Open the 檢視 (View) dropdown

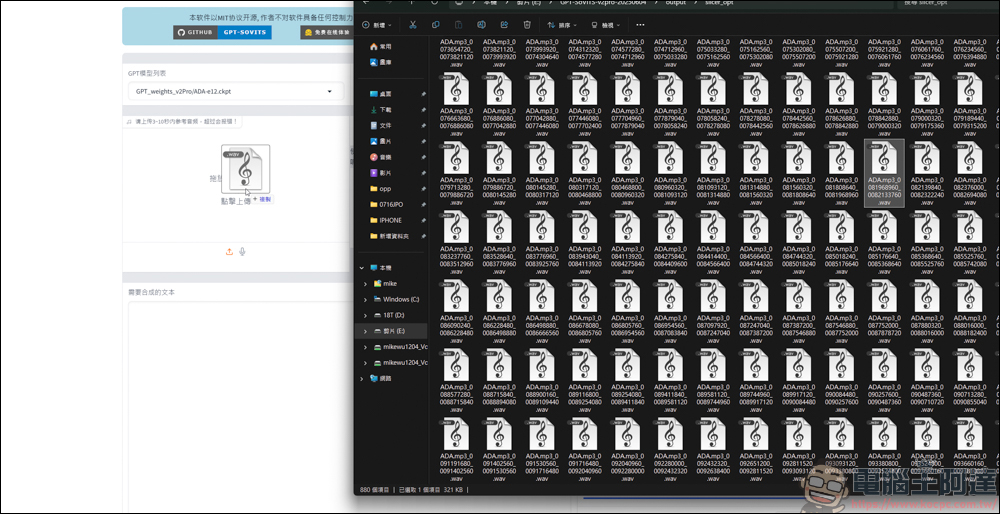606,25
